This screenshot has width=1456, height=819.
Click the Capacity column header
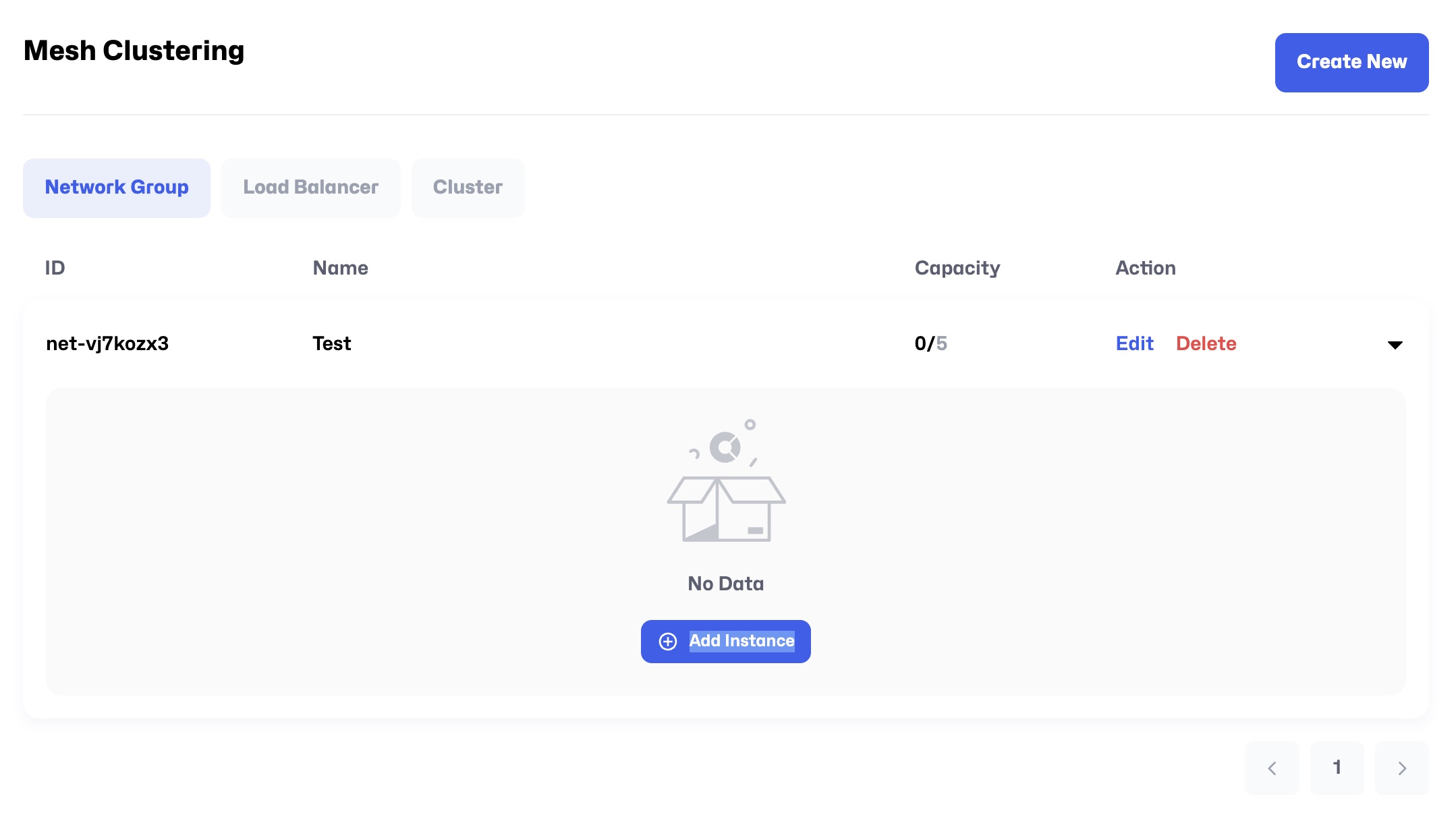tap(957, 268)
